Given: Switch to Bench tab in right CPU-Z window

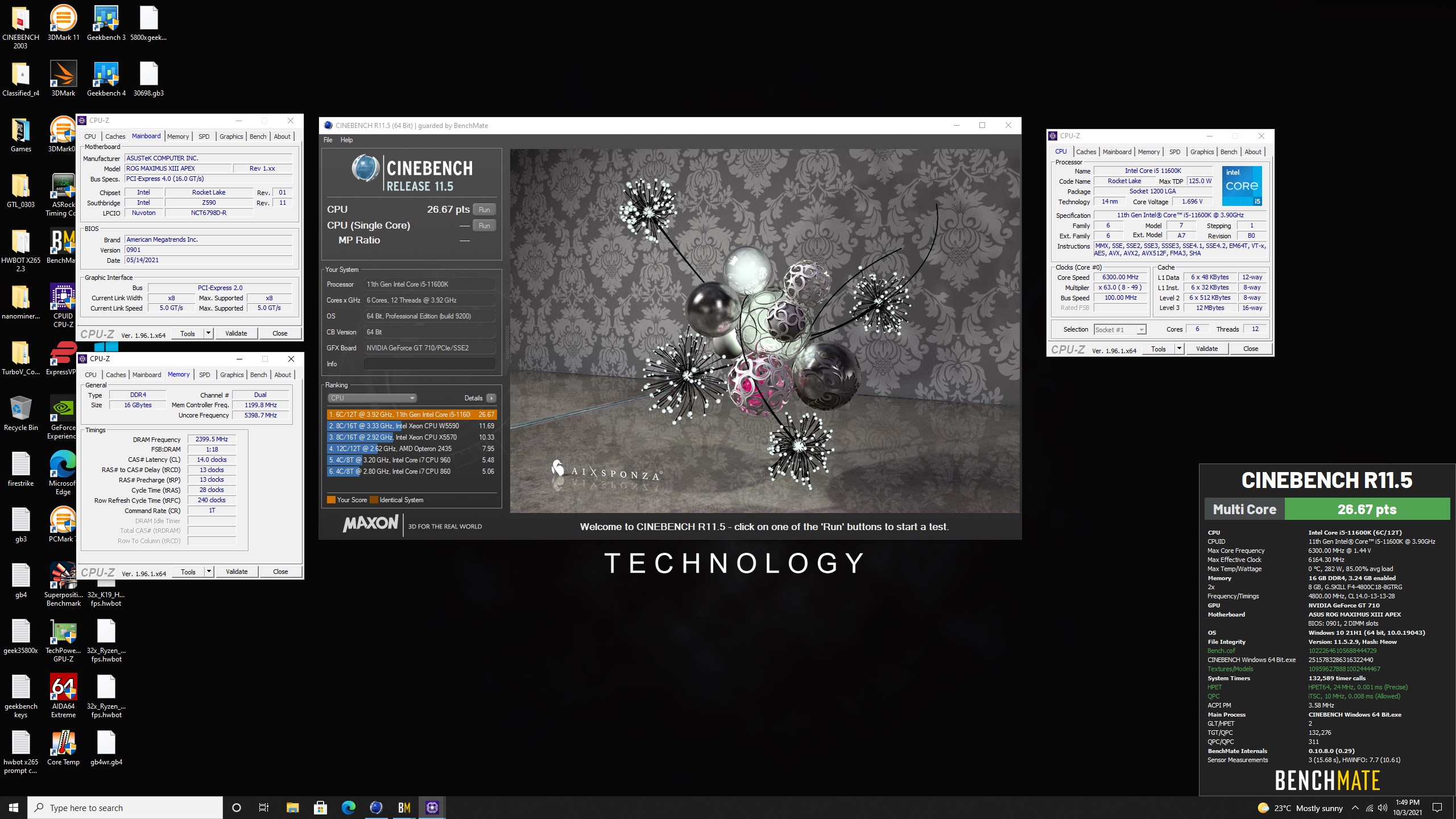Looking at the screenshot, I should pyautogui.click(x=1228, y=152).
